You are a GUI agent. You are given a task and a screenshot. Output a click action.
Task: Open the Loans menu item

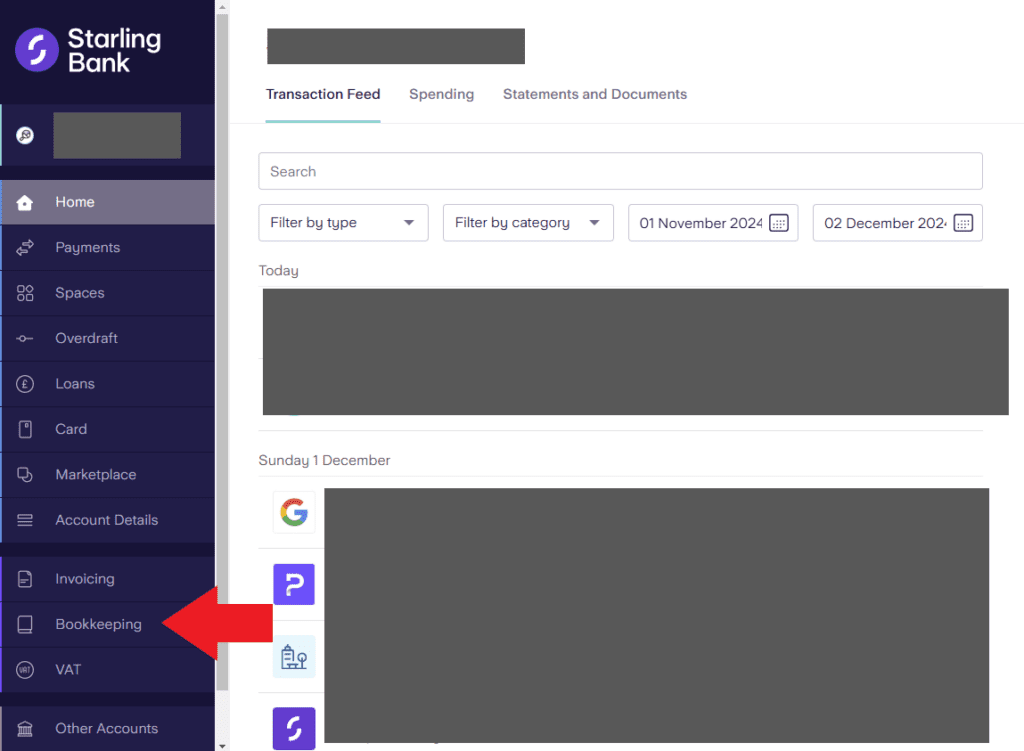click(108, 384)
